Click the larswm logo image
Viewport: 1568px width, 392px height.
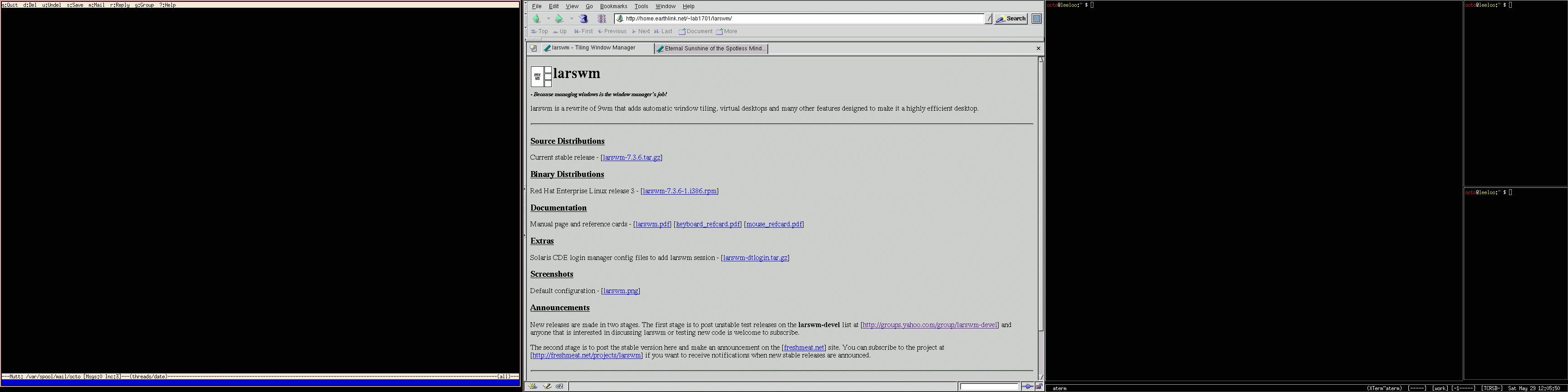point(541,77)
